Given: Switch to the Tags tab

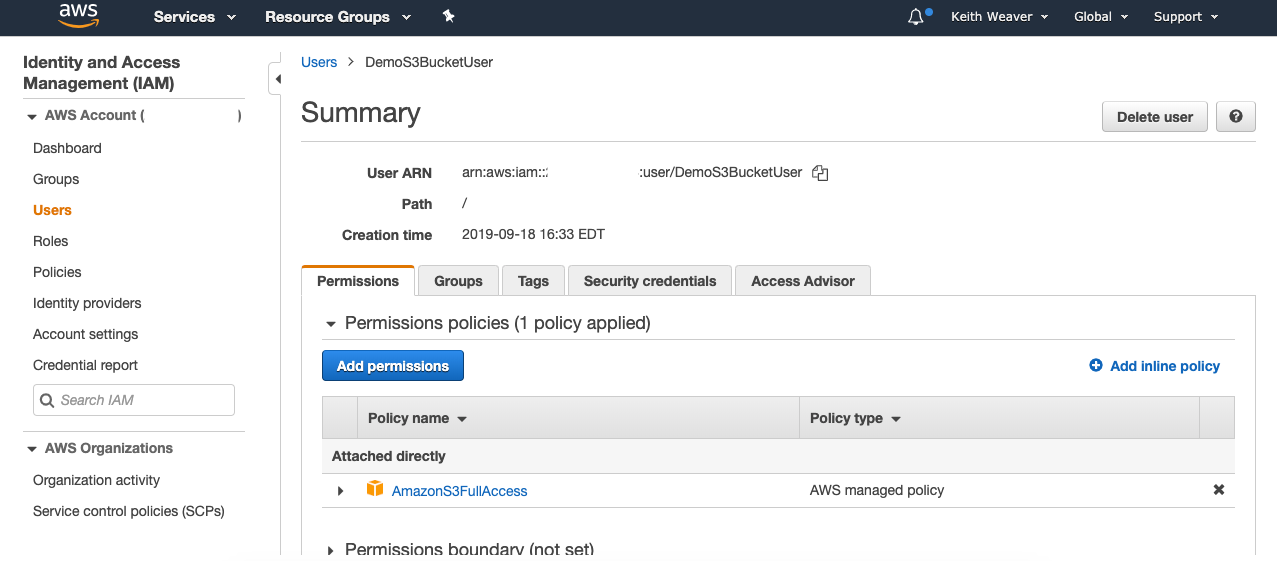Looking at the screenshot, I should coord(533,281).
